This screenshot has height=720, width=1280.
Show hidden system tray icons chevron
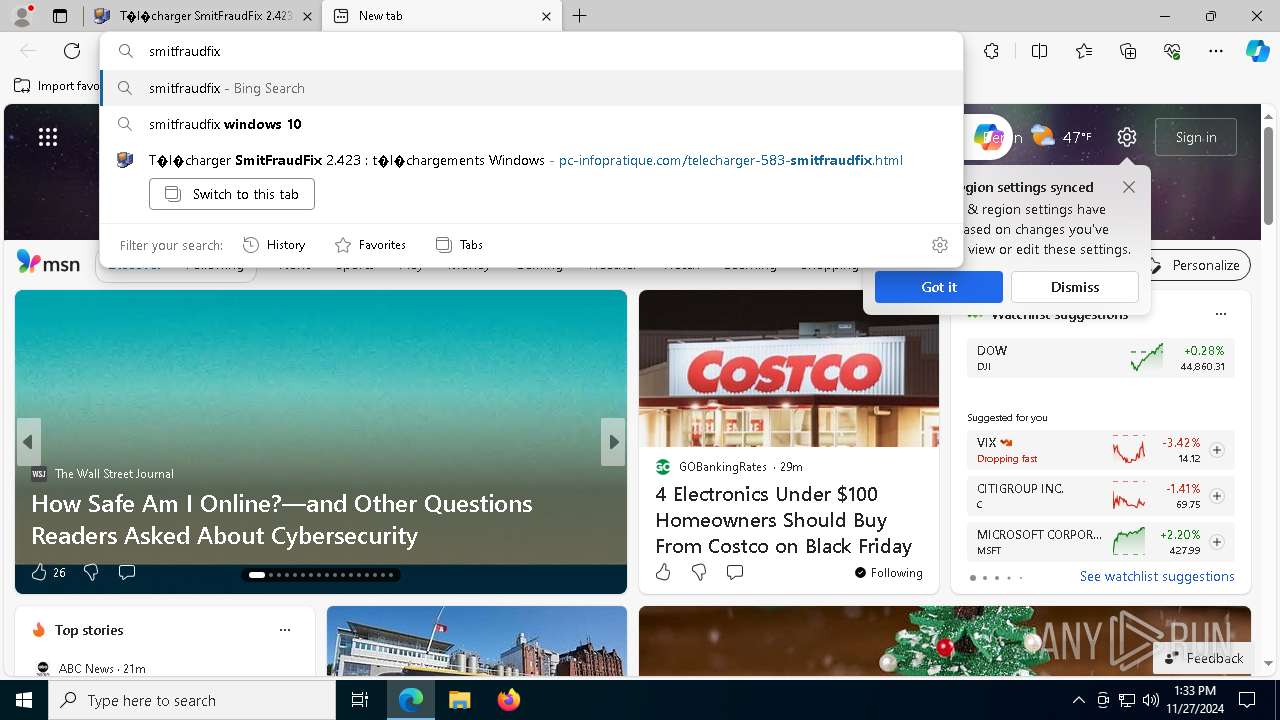tap(1078, 700)
